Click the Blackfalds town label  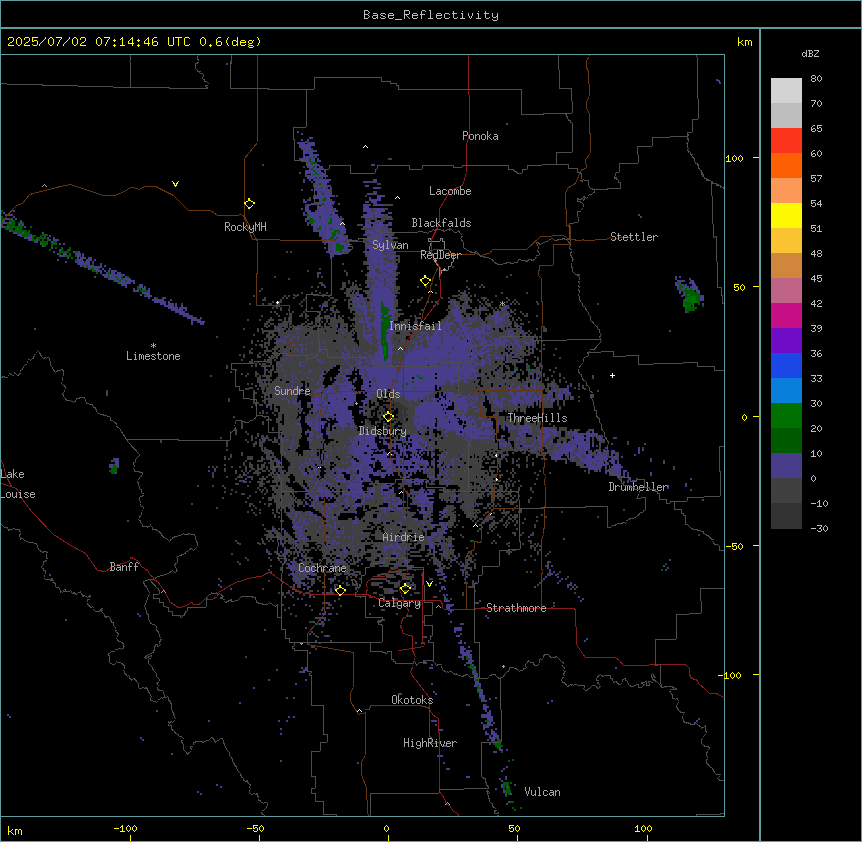(441, 223)
